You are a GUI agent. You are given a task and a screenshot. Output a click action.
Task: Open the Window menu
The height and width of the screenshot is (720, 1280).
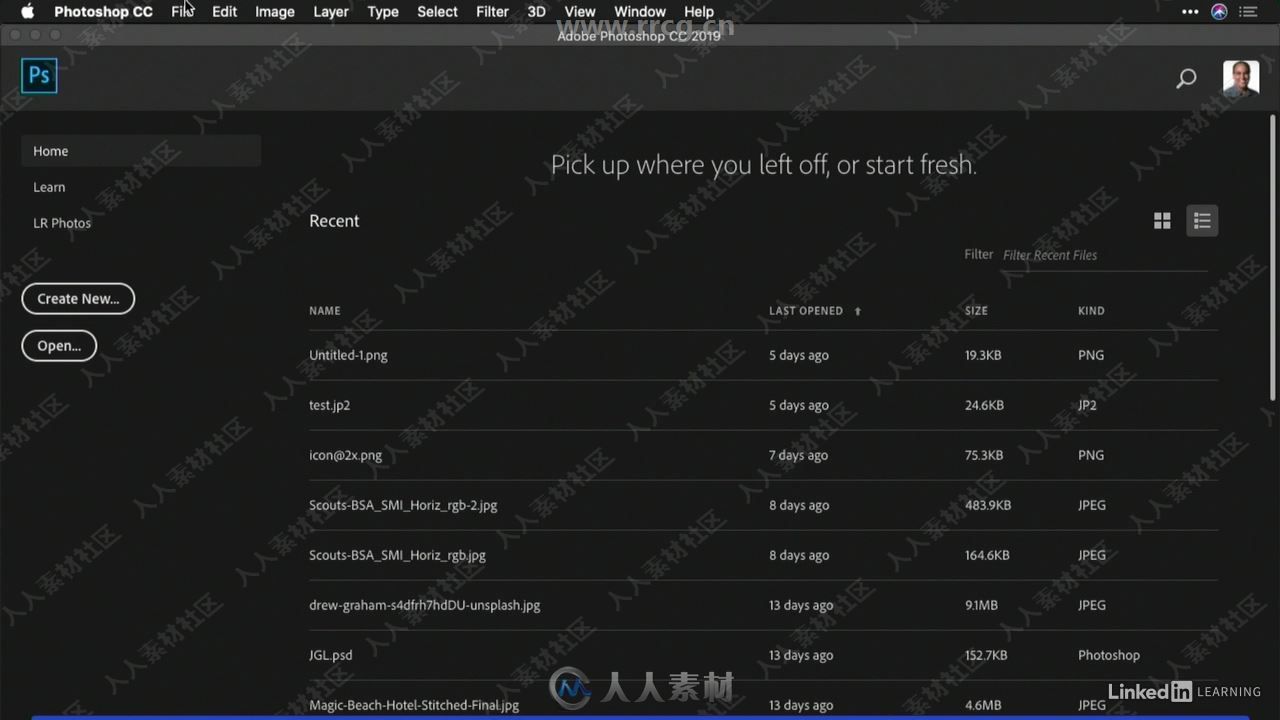(640, 12)
